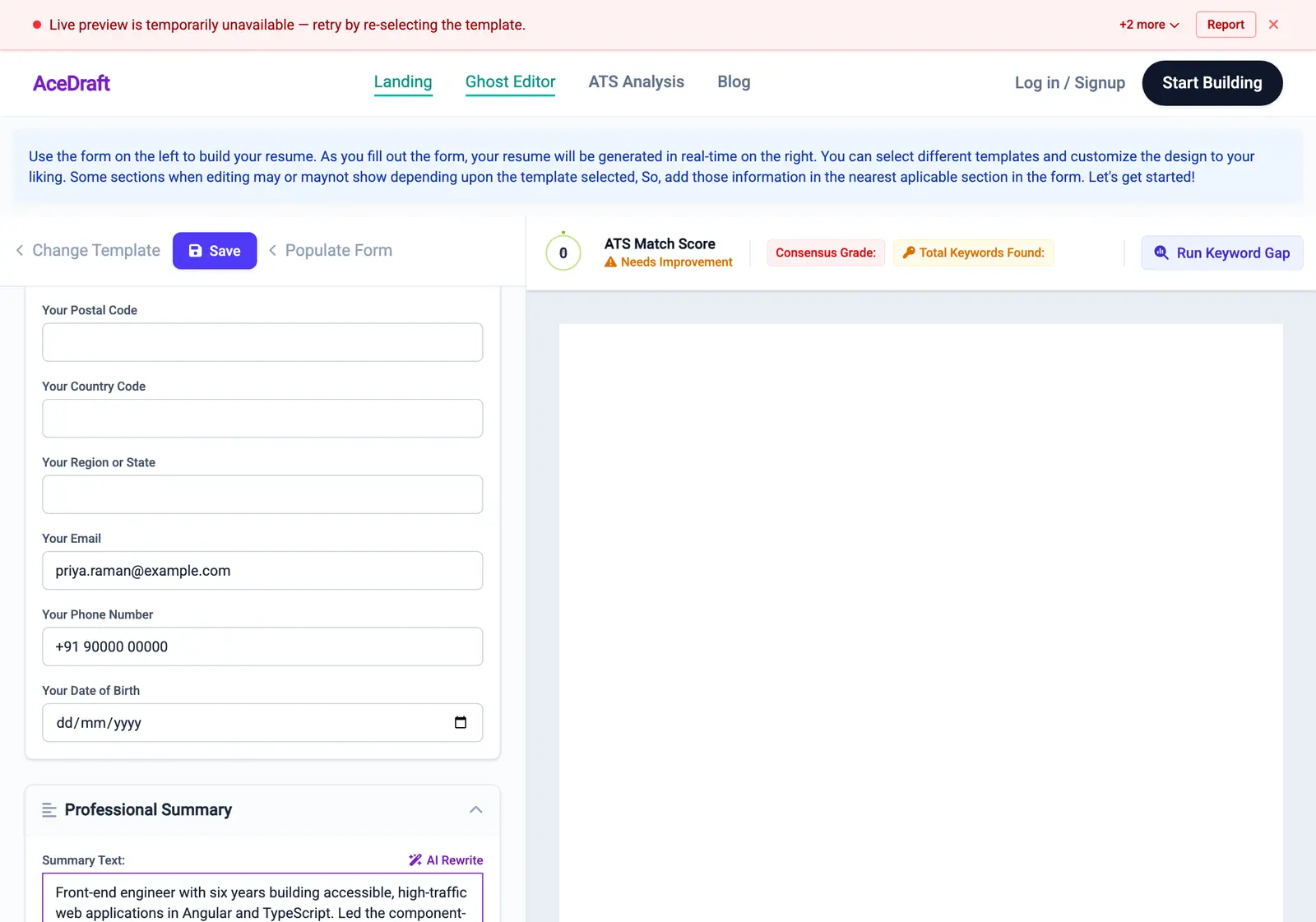Click the Professional Summary lines icon
1316x922 pixels.
tap(49, 810)
